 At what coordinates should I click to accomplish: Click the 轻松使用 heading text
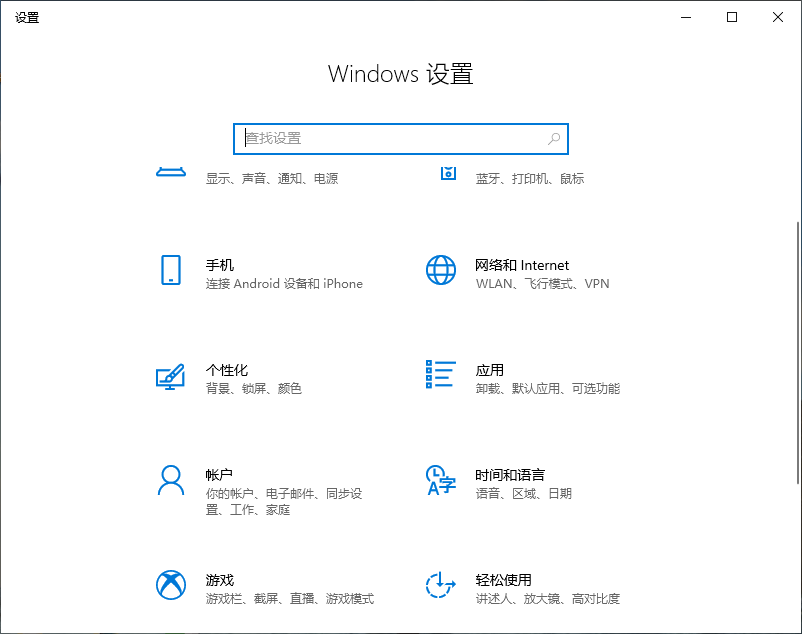pyautogui.click(x=504, y=580)
